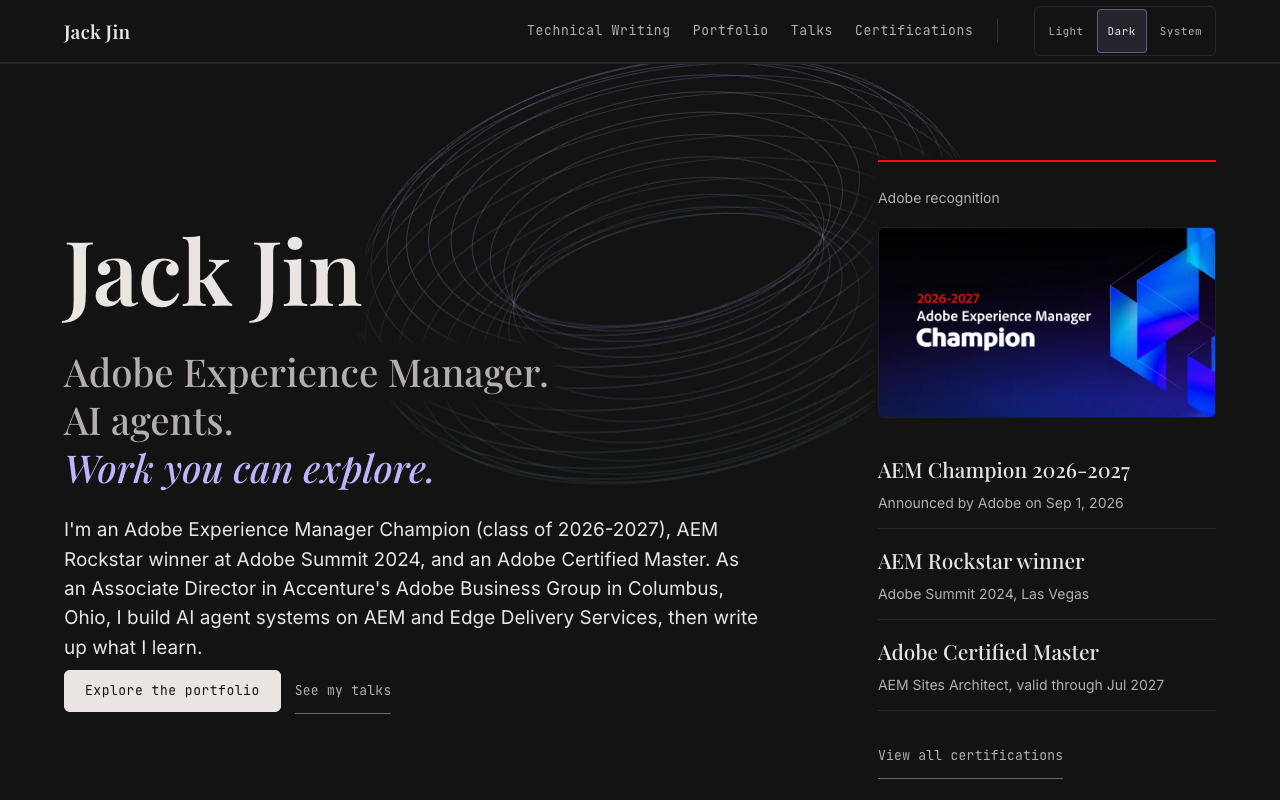1280x800 pixels.
Task: Click Adobe Summit 2024, Las Vegas text
Action: (983, 594)
